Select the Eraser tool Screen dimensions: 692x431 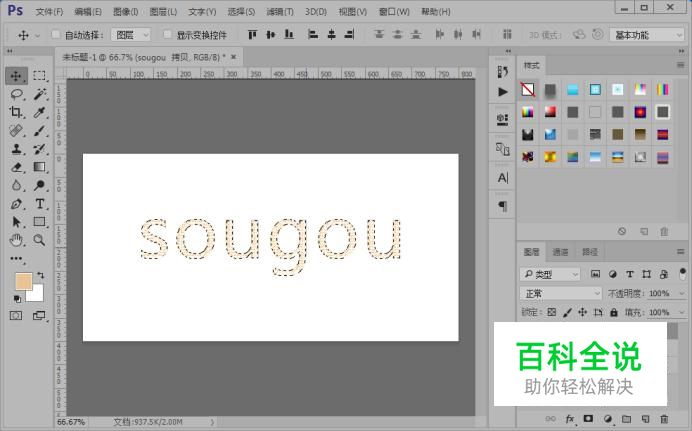(16, 167)
